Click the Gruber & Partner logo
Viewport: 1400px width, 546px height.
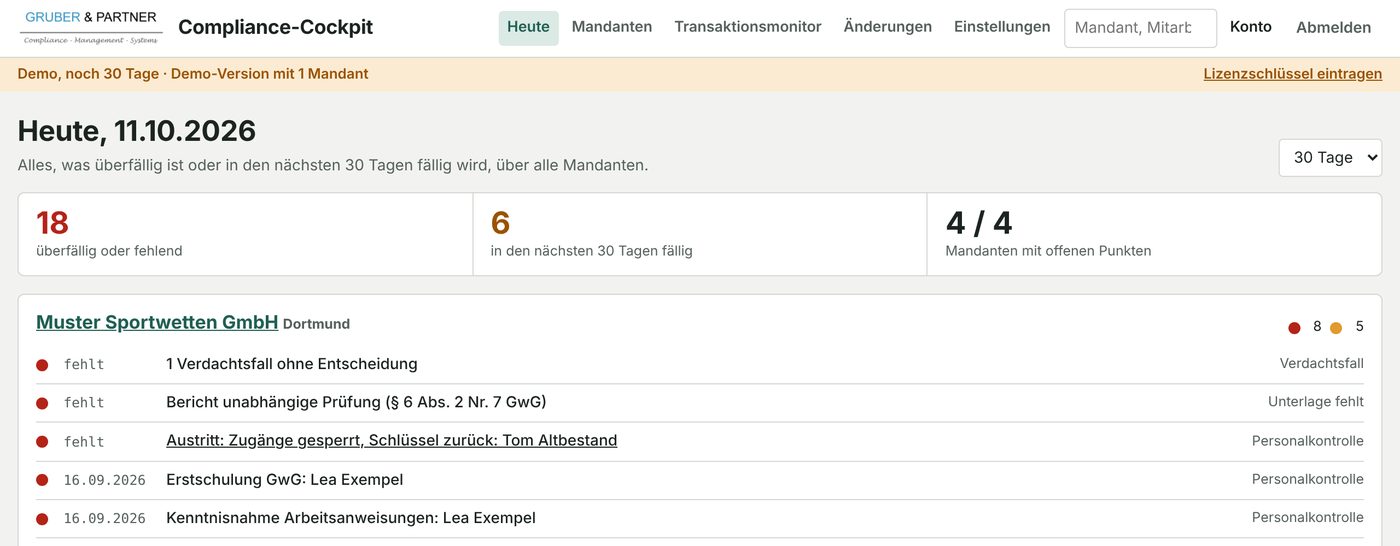[91, 27]
